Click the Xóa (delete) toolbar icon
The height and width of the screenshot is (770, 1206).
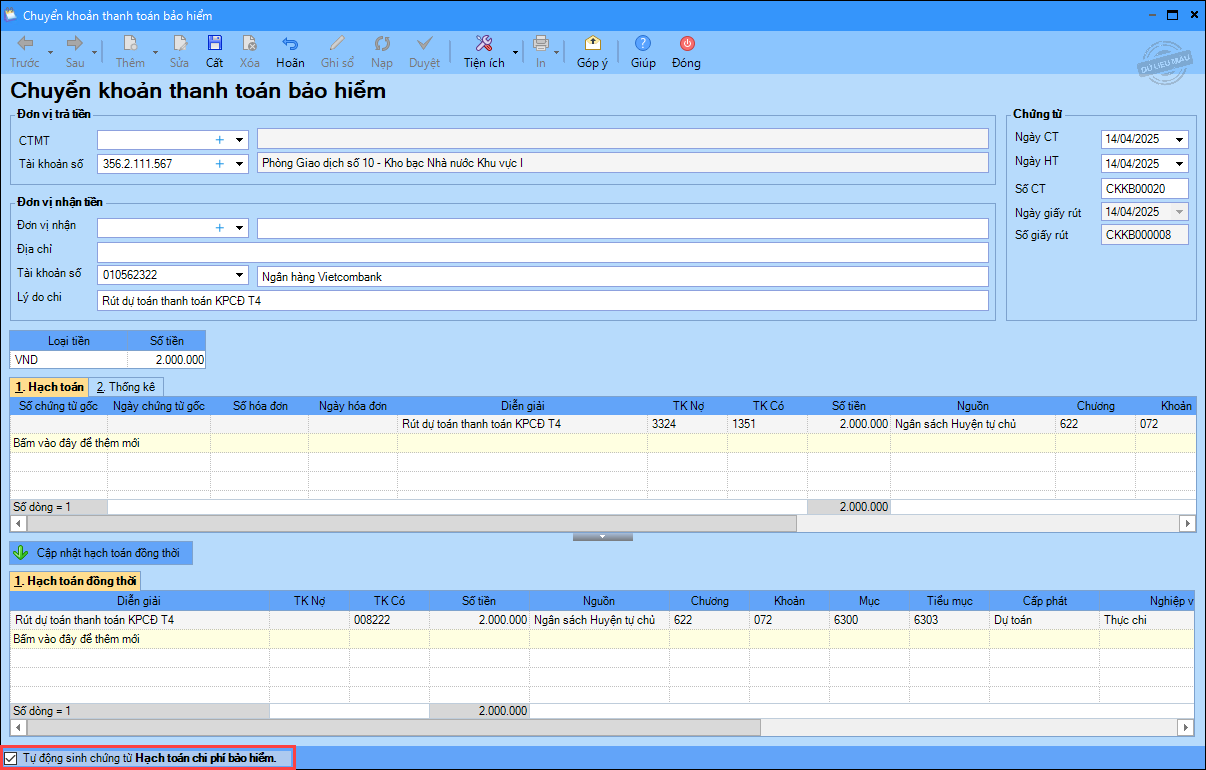click(250, 44)
